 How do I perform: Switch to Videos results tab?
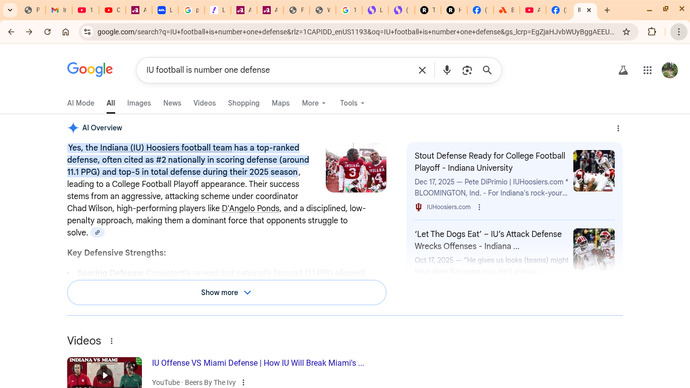204,103
